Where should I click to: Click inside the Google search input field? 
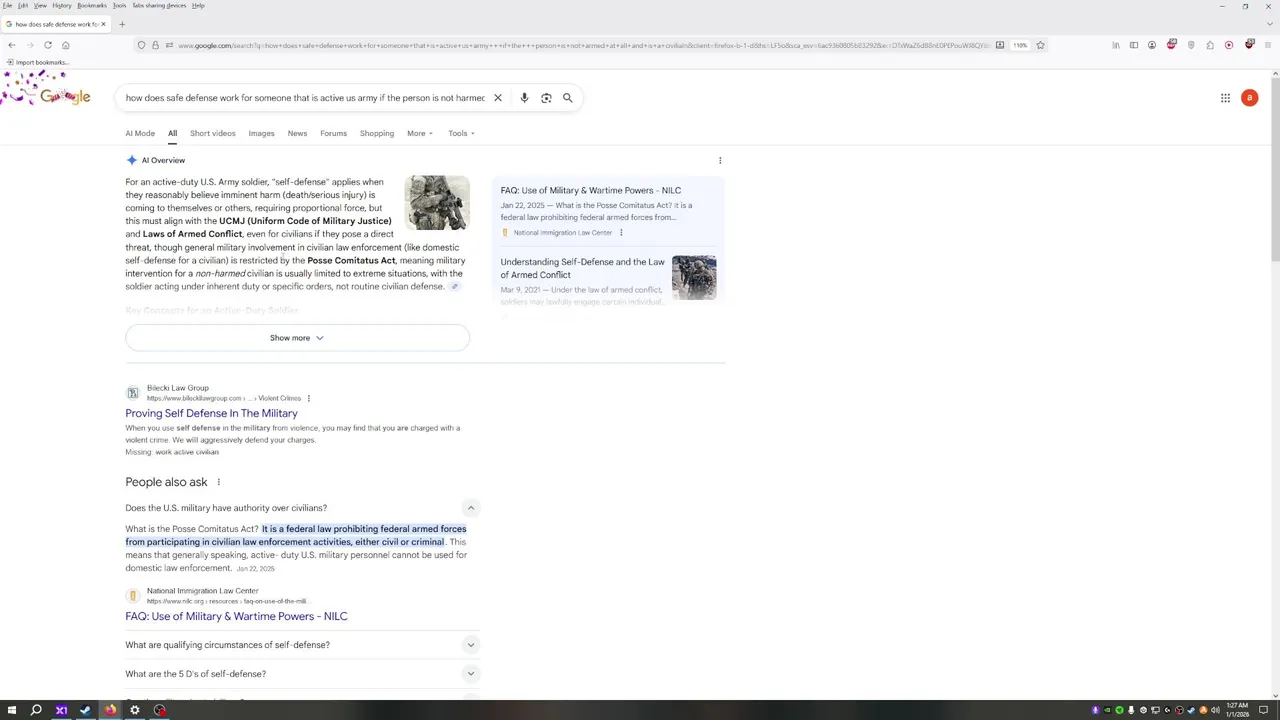(x=305, y=98)
